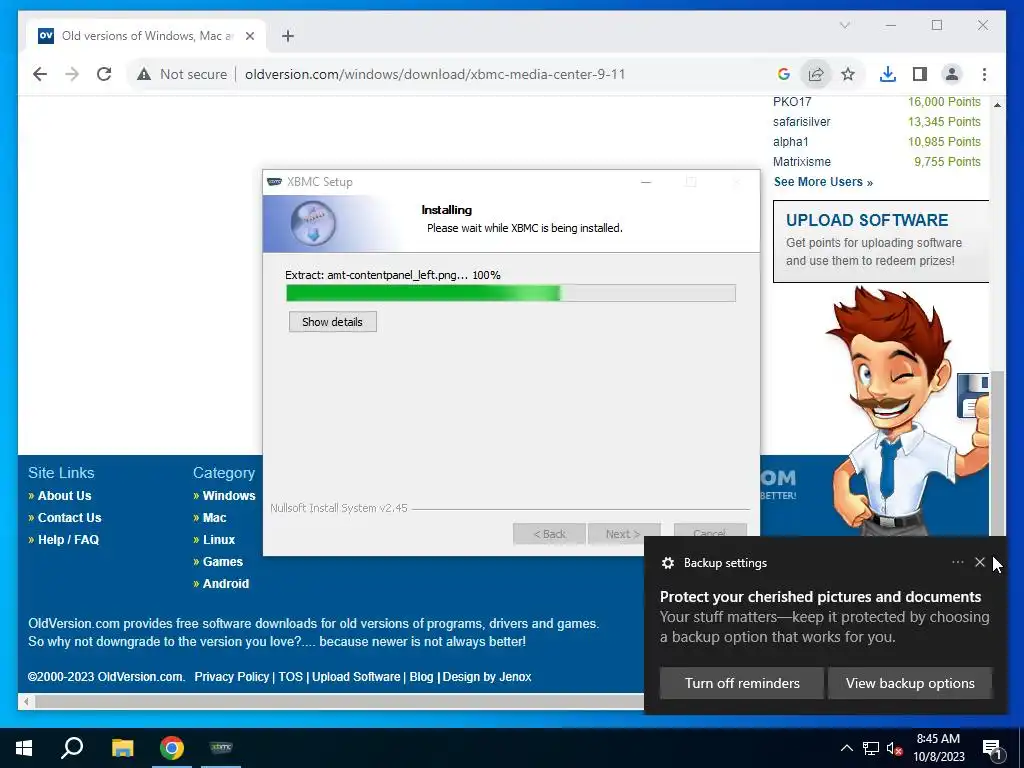Switch to XBMC installer on taskbar
The image size is (1024, 768).
tap(221, 748)
